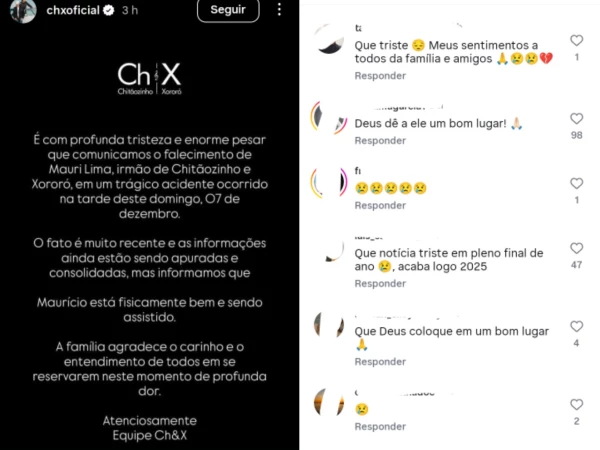Like the 'Que triste' comment
Image resolution: width=600 pixels, height=450 pixels.
[x=576, y=40]
